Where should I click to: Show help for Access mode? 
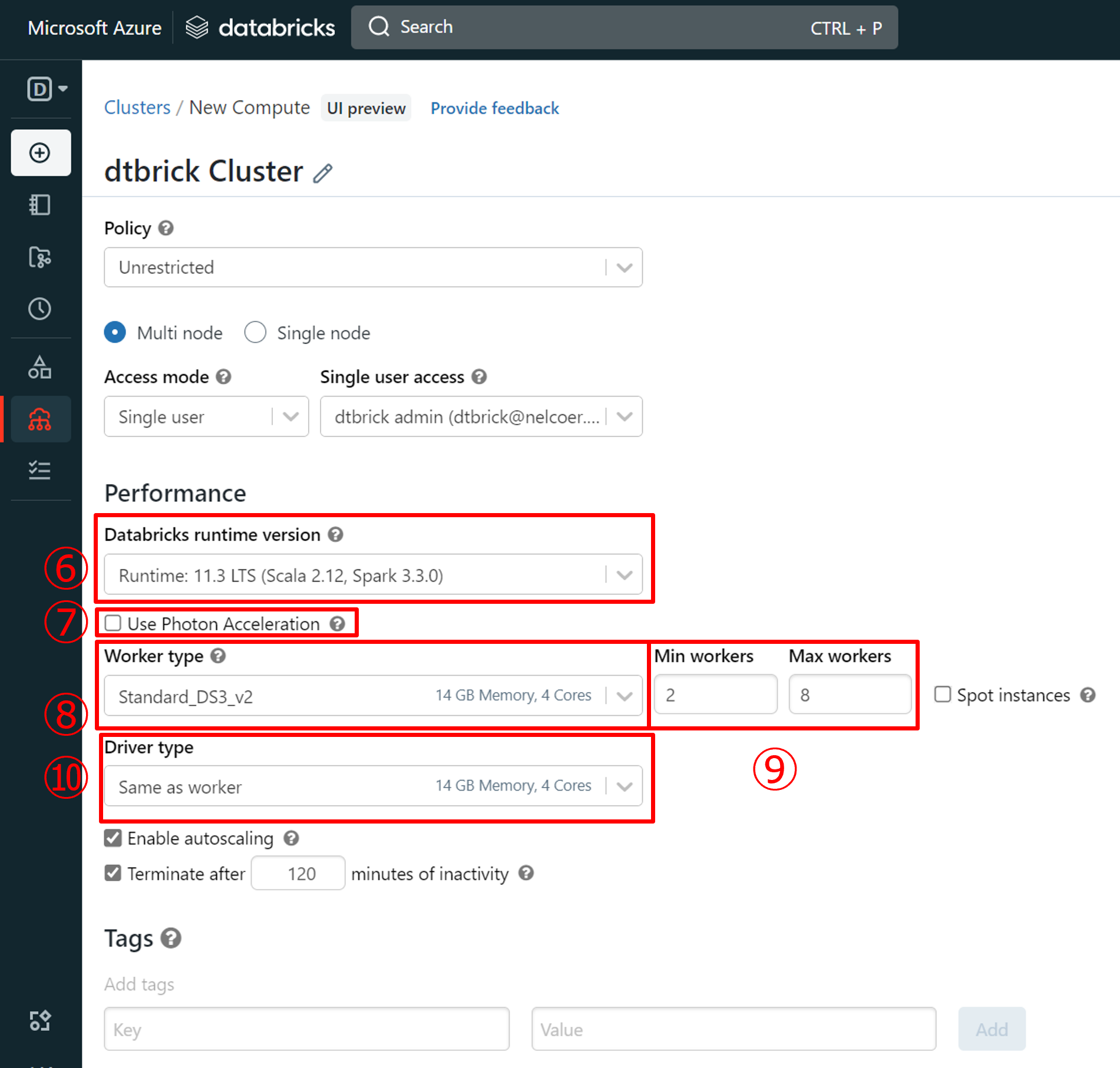[x=223, y=376]
